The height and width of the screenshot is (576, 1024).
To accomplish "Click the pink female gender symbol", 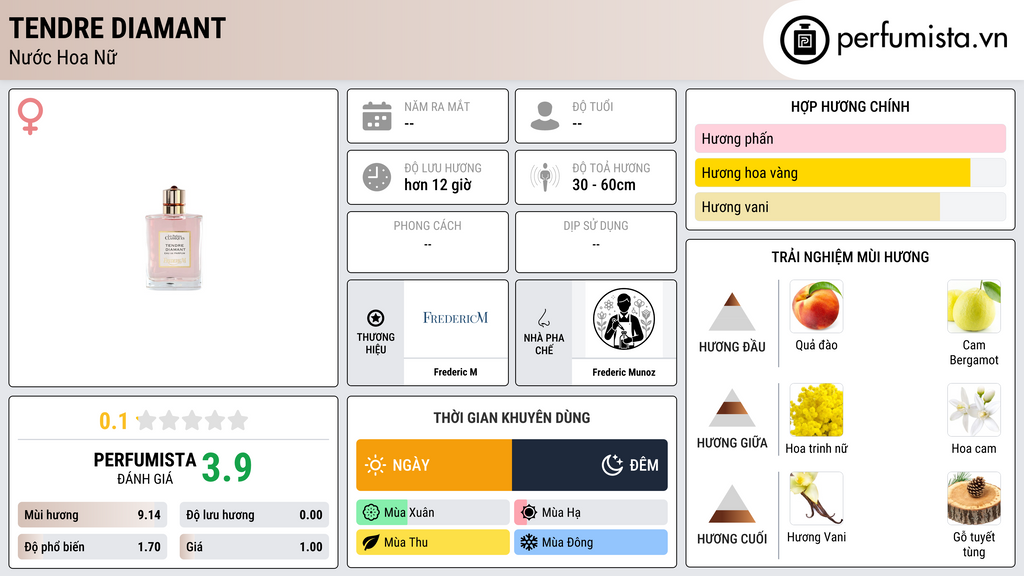I will (x=30, y=116).
